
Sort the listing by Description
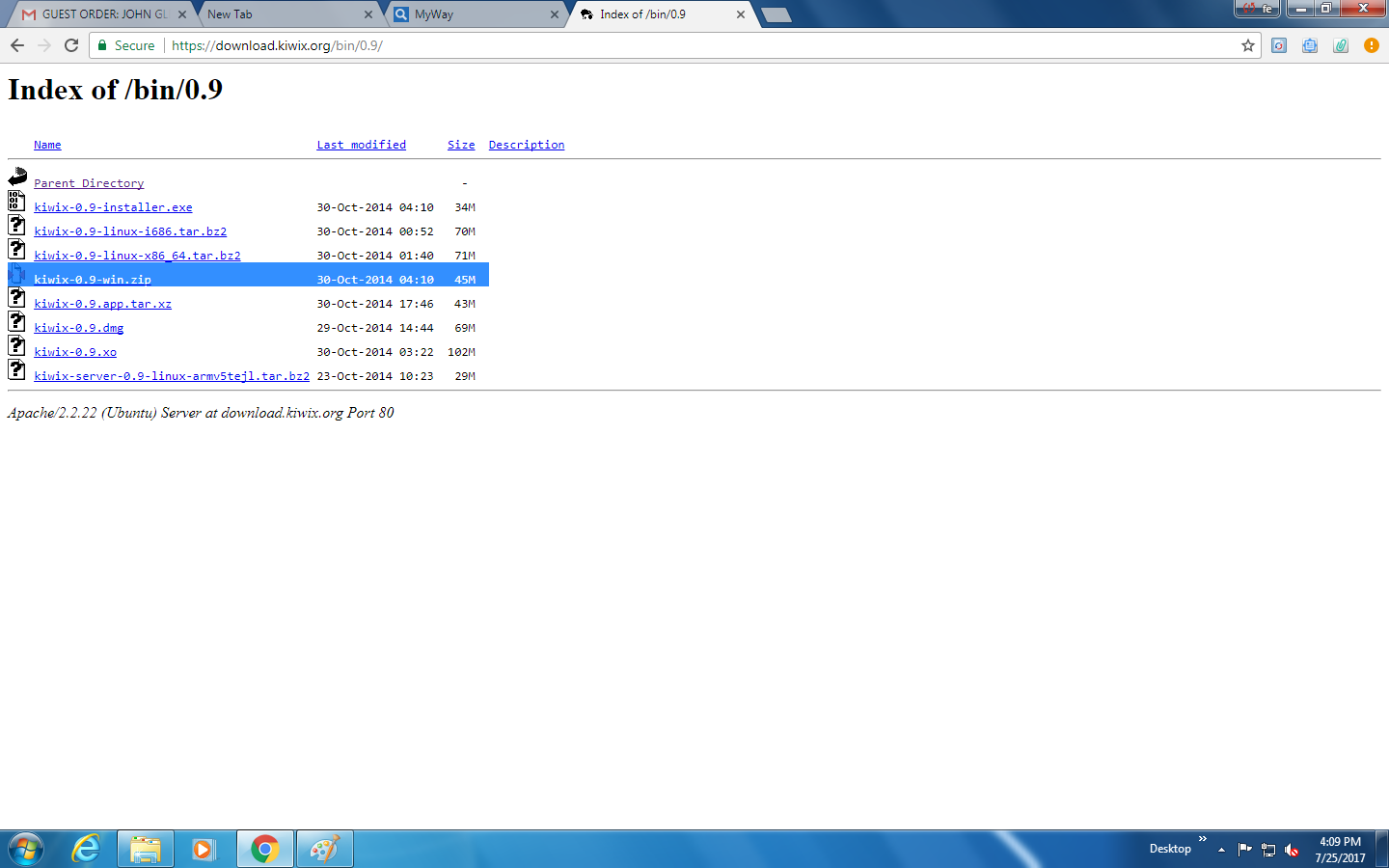tap(527, 145)
